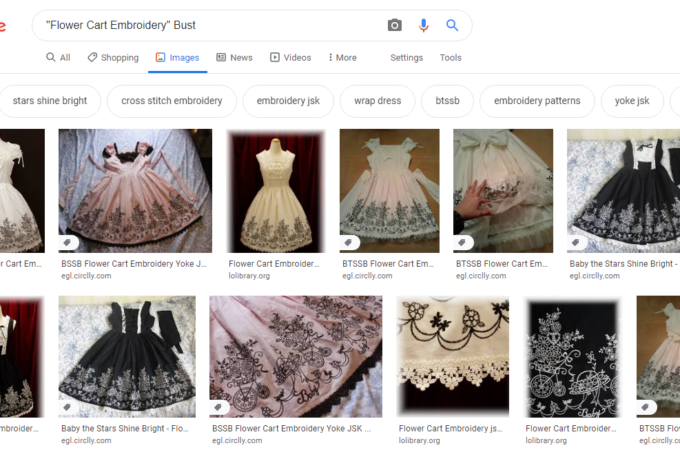
Task: Switch to the News tab
Action: click(234, 57)
